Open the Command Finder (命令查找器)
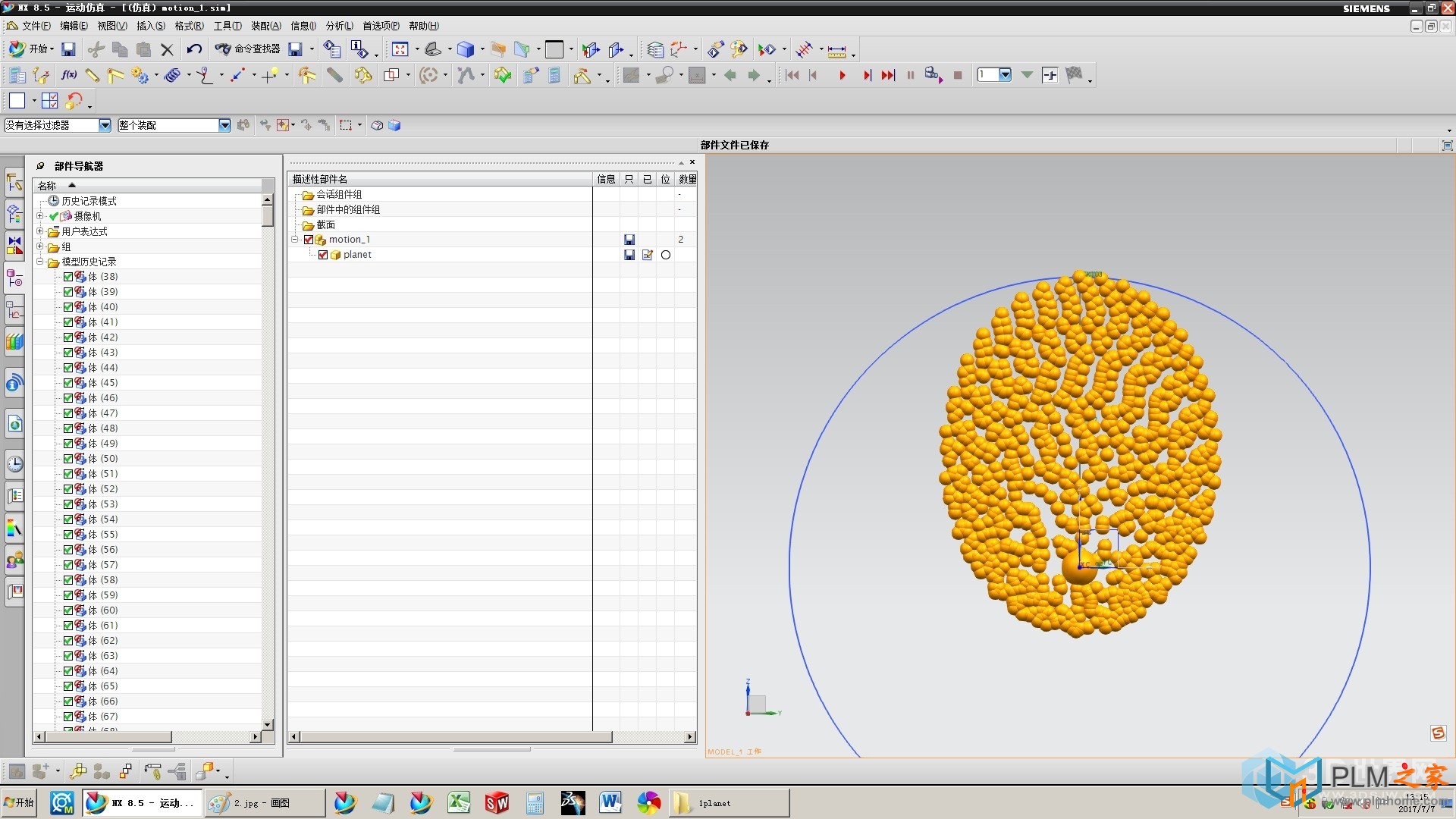The width and height of the screenshot is (1456, 819). (247, 49)
